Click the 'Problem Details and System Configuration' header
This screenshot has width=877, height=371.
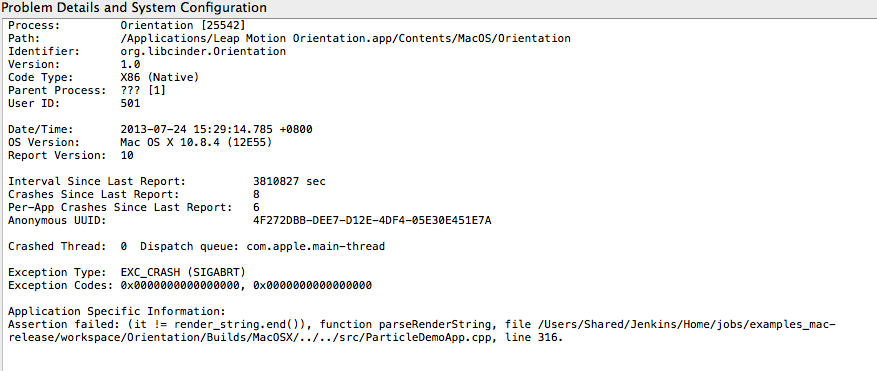(x=134, y=7)
